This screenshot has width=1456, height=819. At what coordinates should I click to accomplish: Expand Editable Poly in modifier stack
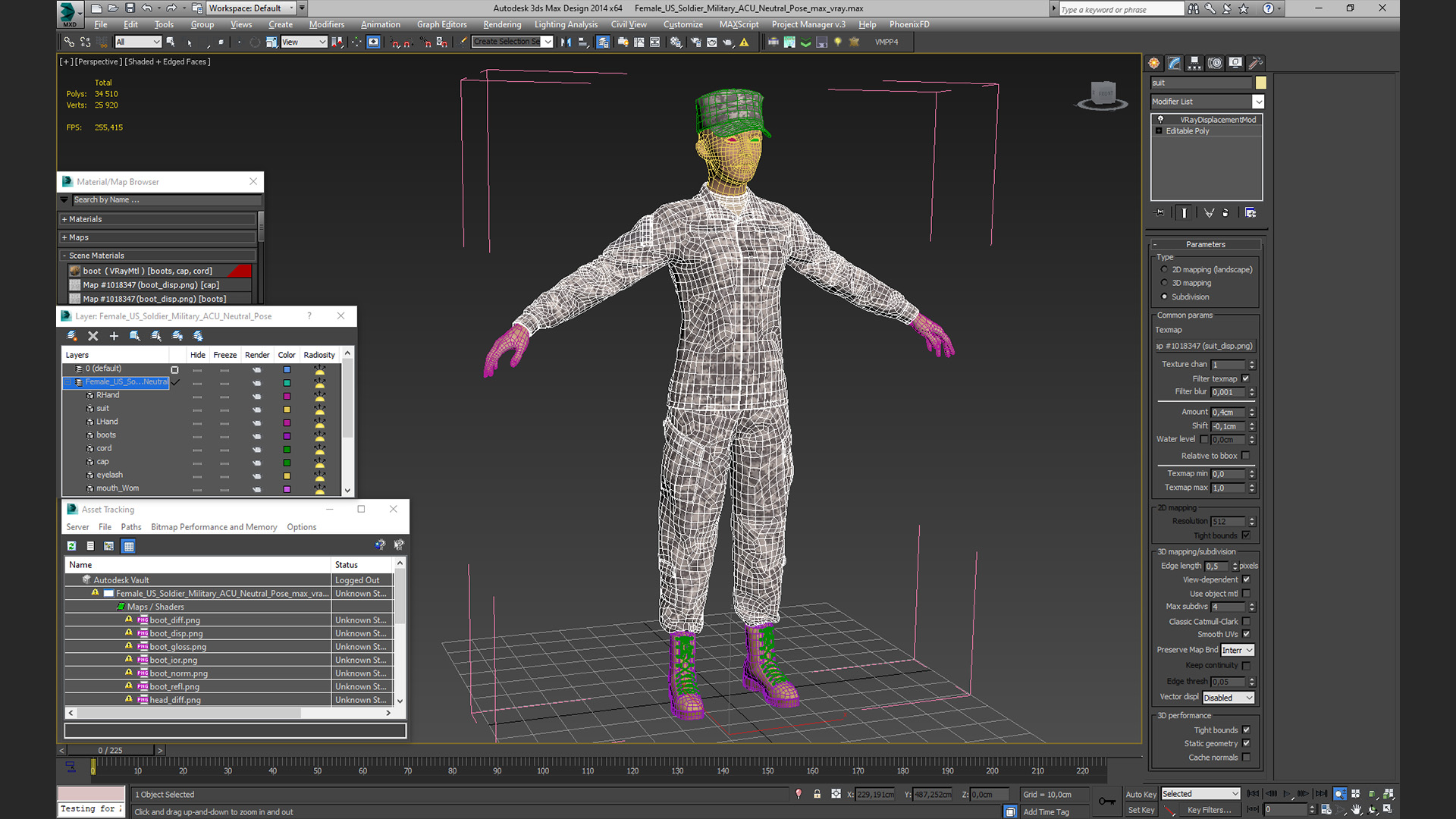[x=1159, y=131]
